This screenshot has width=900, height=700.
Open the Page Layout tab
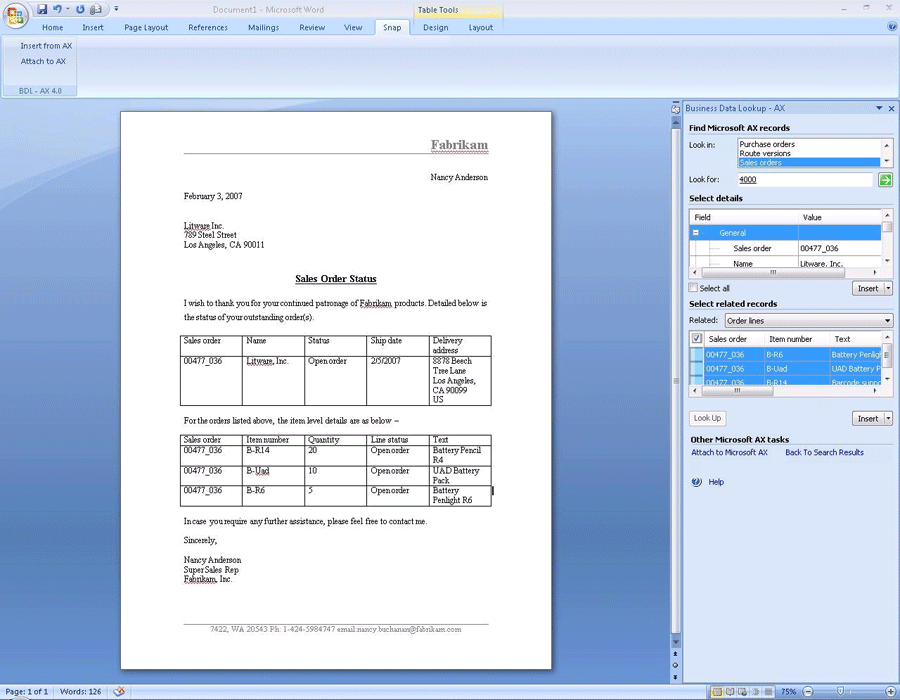click(x=146, y=27)
